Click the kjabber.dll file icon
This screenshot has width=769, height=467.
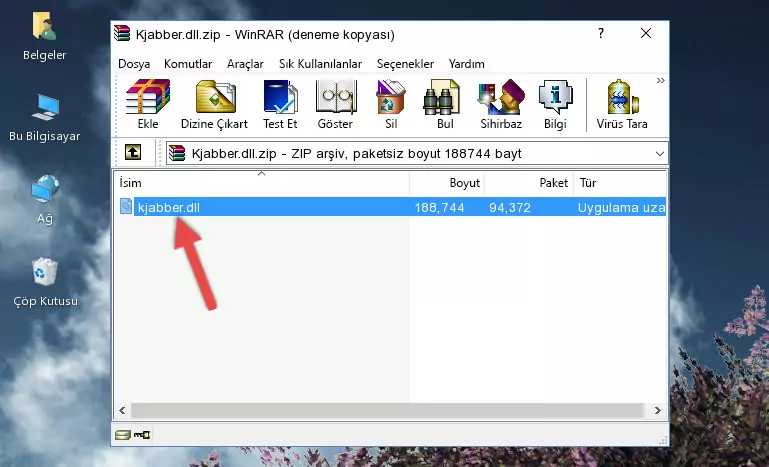tap(126, 207)
